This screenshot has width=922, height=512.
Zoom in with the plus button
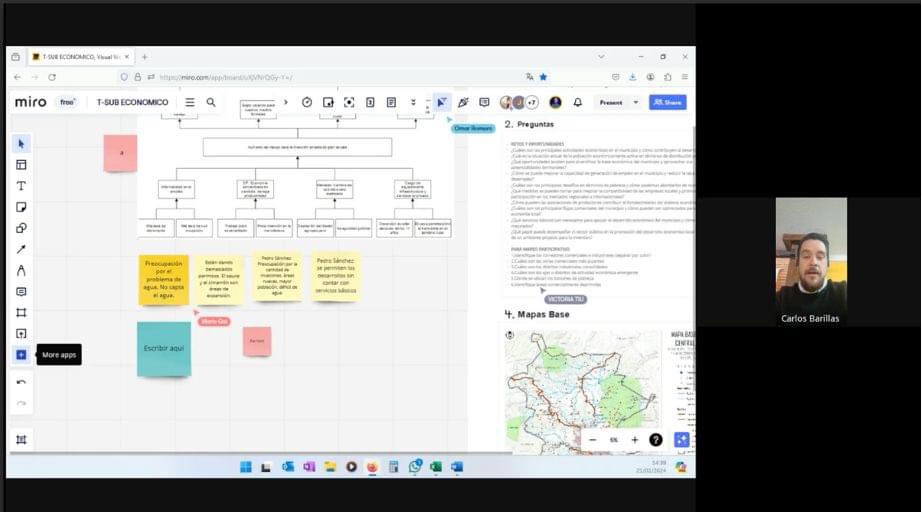pos(634,440)
